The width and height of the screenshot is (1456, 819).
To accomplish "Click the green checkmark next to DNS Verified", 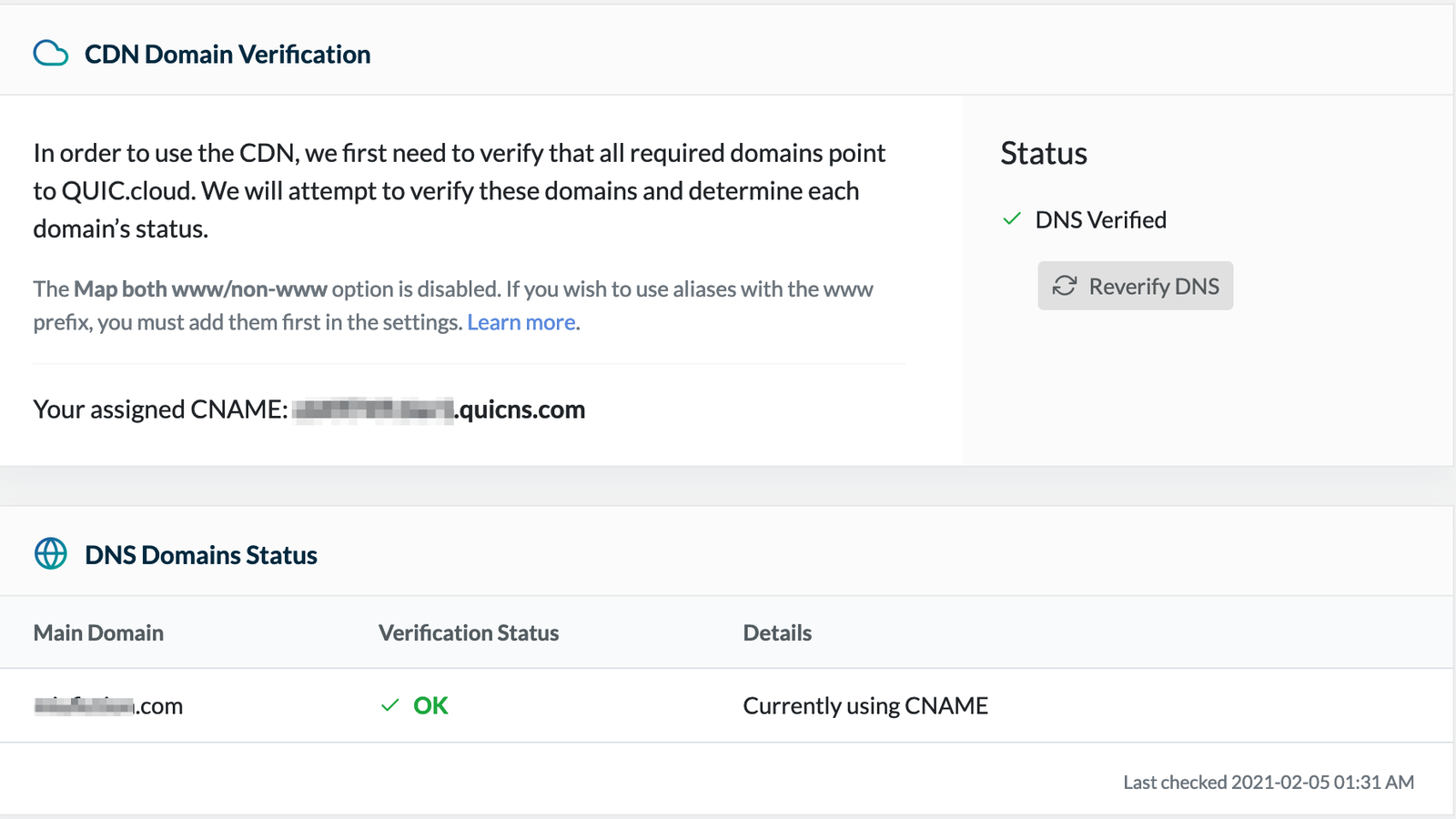I will click(1011, 219).
